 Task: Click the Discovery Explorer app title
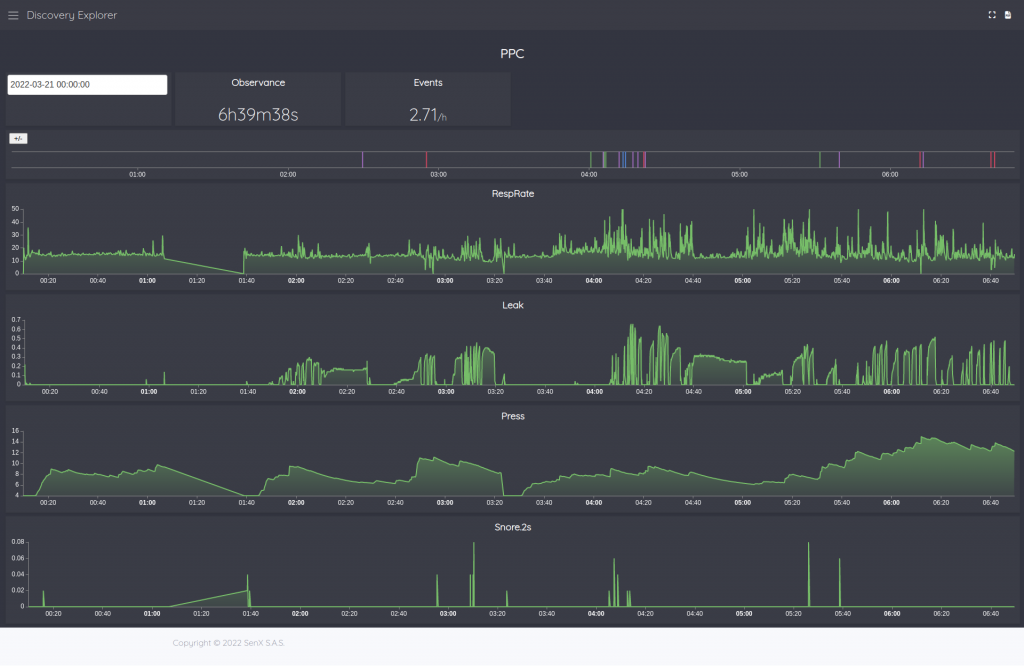point(71,15)
